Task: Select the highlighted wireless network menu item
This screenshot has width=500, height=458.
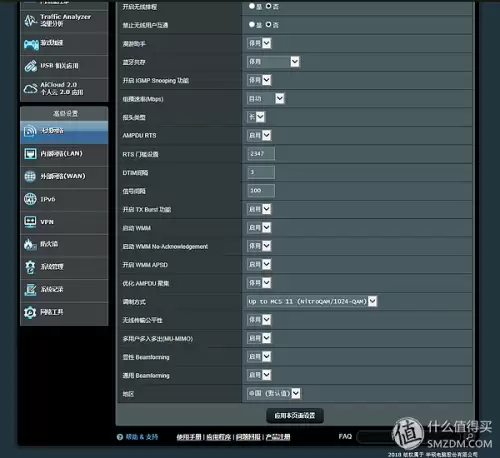Action: (64, 132)
